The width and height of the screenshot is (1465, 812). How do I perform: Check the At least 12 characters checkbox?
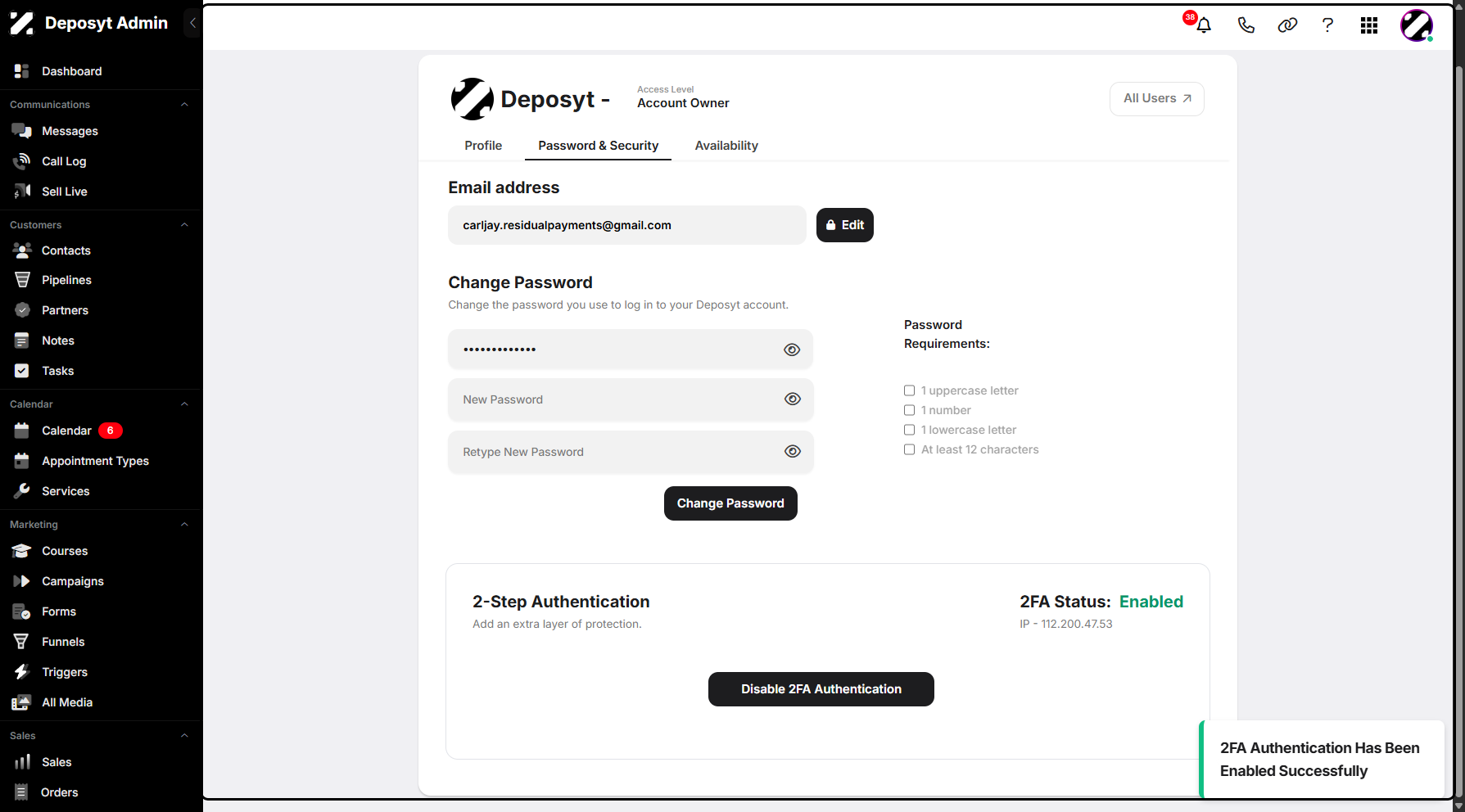tap(909, 449)
